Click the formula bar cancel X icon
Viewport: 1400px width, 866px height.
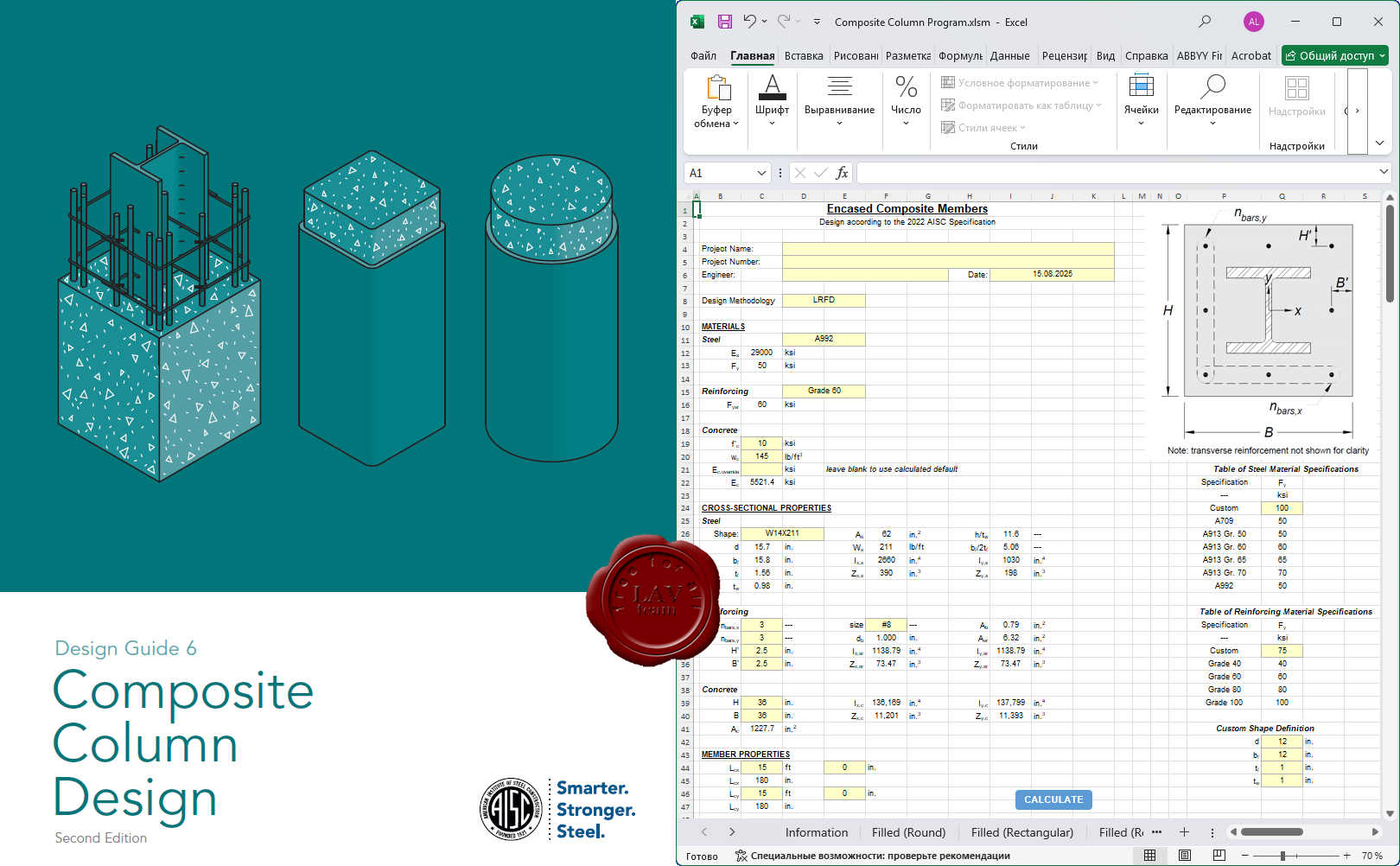coord(800,173)
